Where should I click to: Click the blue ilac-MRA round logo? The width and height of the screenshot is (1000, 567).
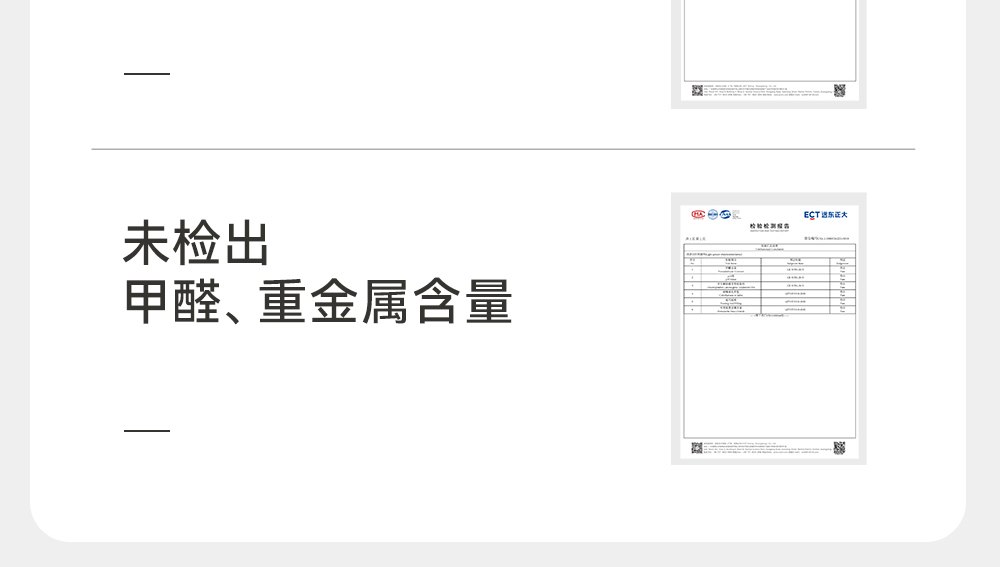[x=713, y=214]
